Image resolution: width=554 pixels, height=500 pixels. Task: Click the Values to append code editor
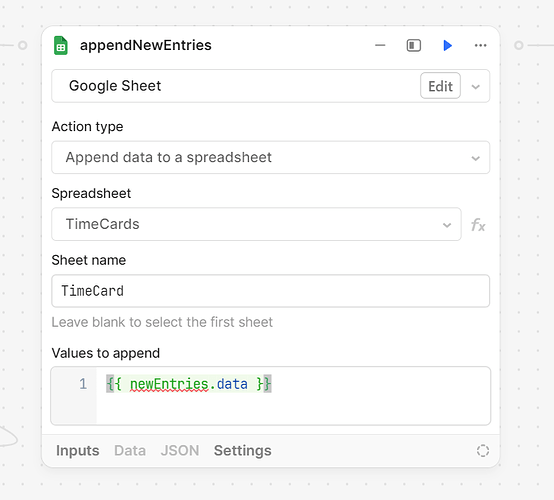pyautogui.click(x=271, y=396)
